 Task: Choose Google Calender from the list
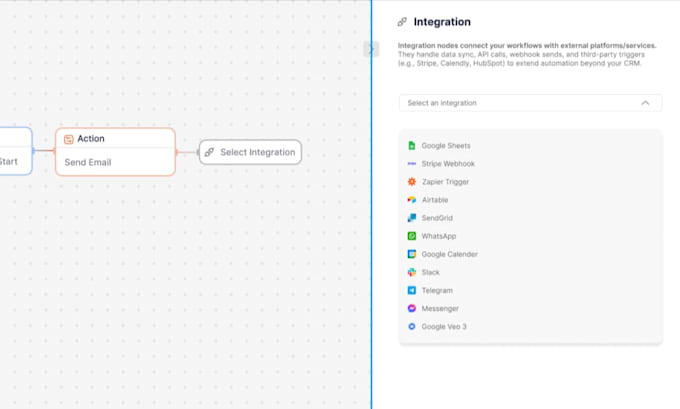pos(449,254)
